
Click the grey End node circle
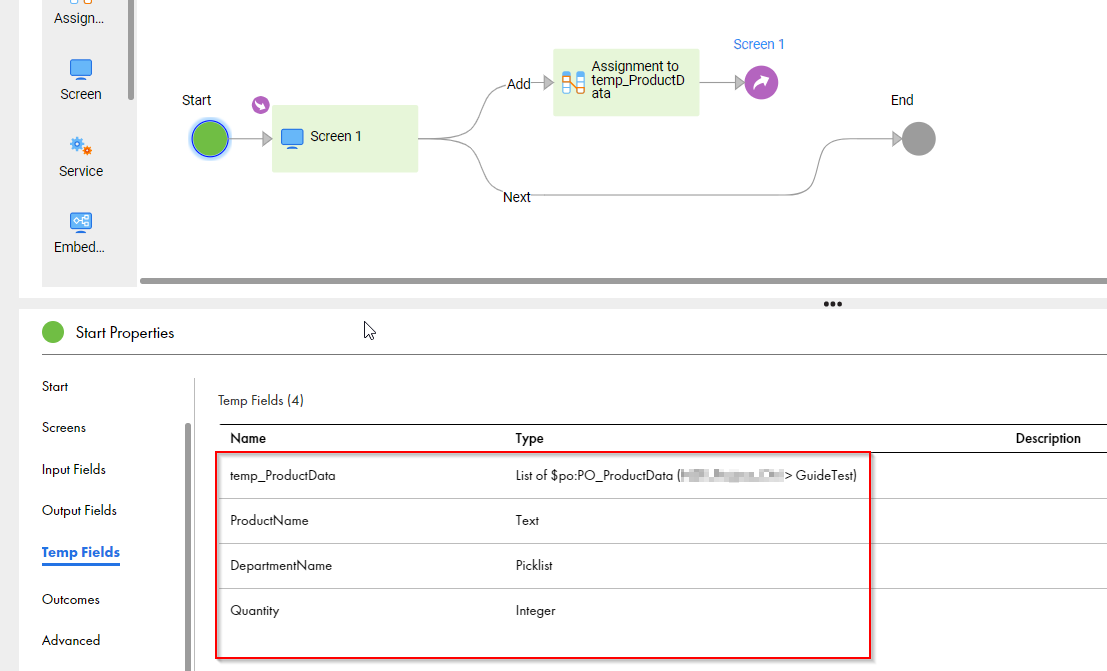tap(918, 138)
